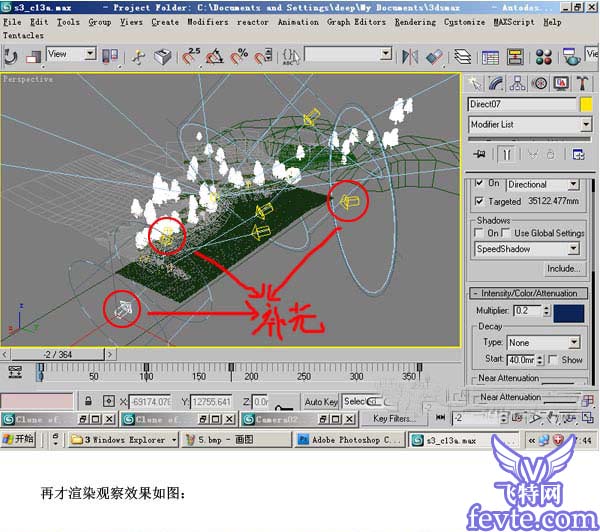
Task: Click the Pin Stack icon
Action: [479, 154]
